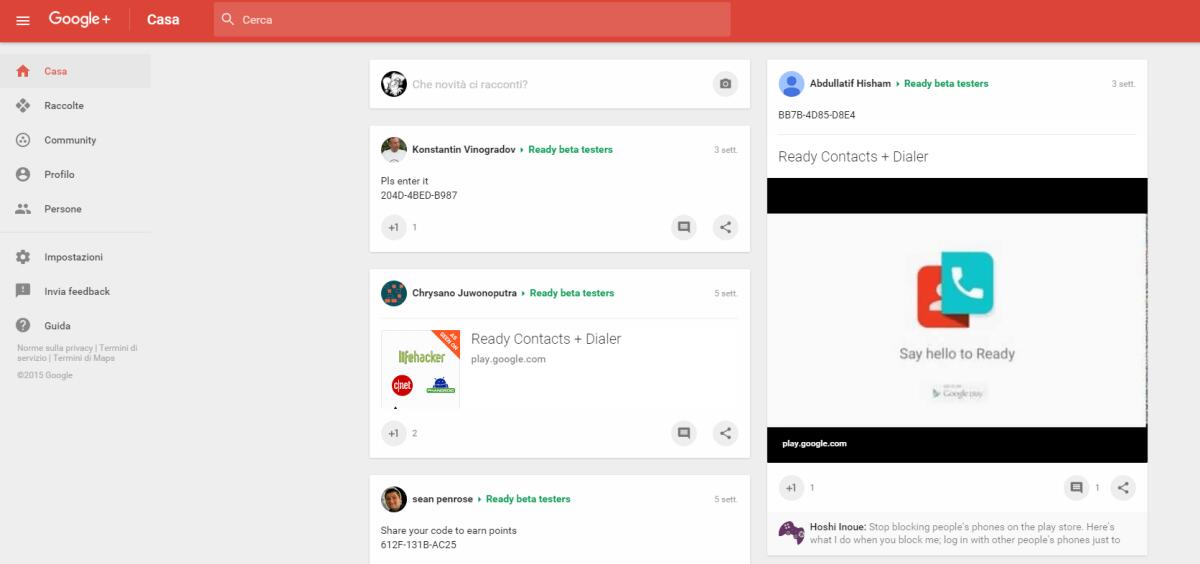
Task: Comment on Chrysano Juwonoputra's post
Action: [684, 433]
